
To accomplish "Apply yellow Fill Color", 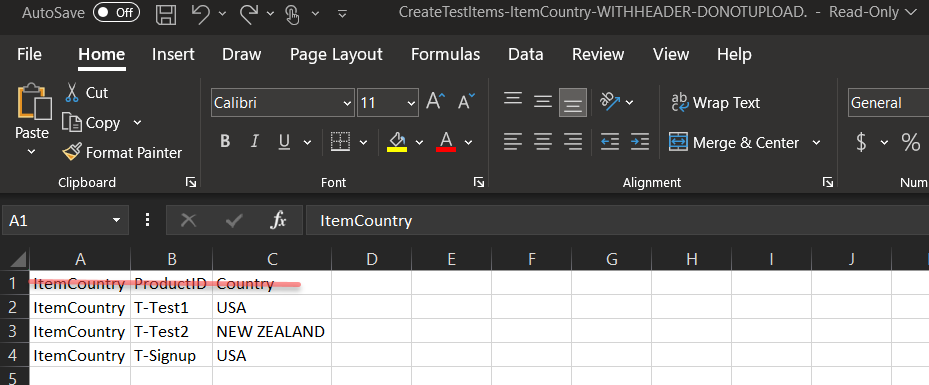I will (x=397, y=142).
